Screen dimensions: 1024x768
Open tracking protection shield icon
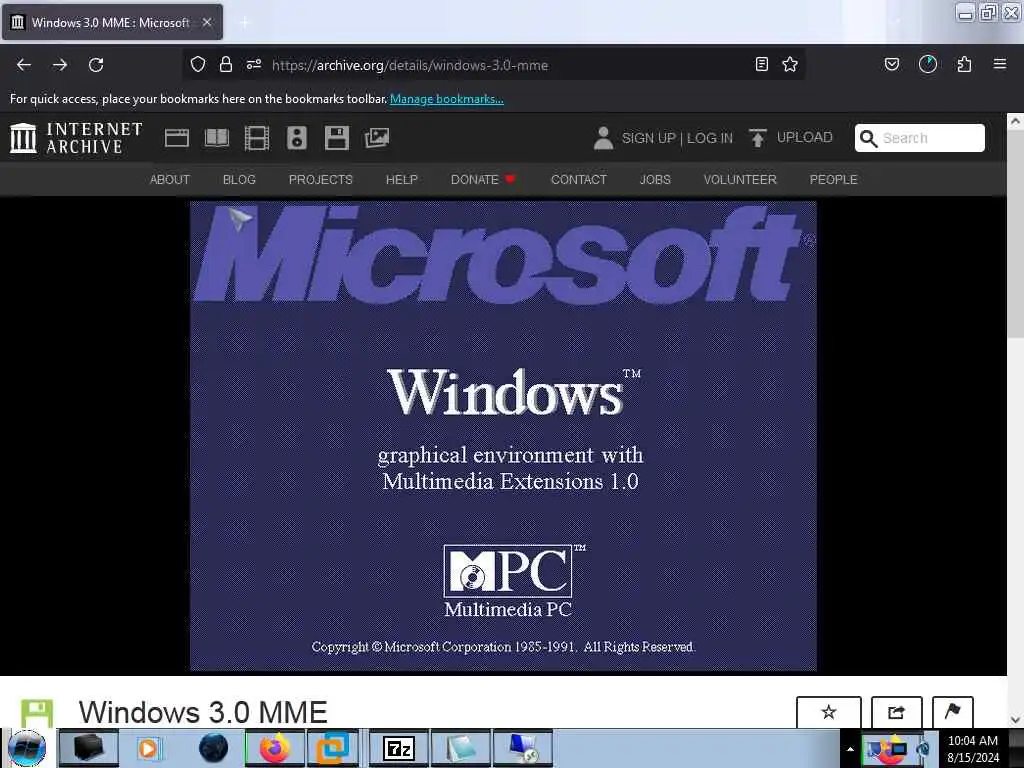(198, 64)
